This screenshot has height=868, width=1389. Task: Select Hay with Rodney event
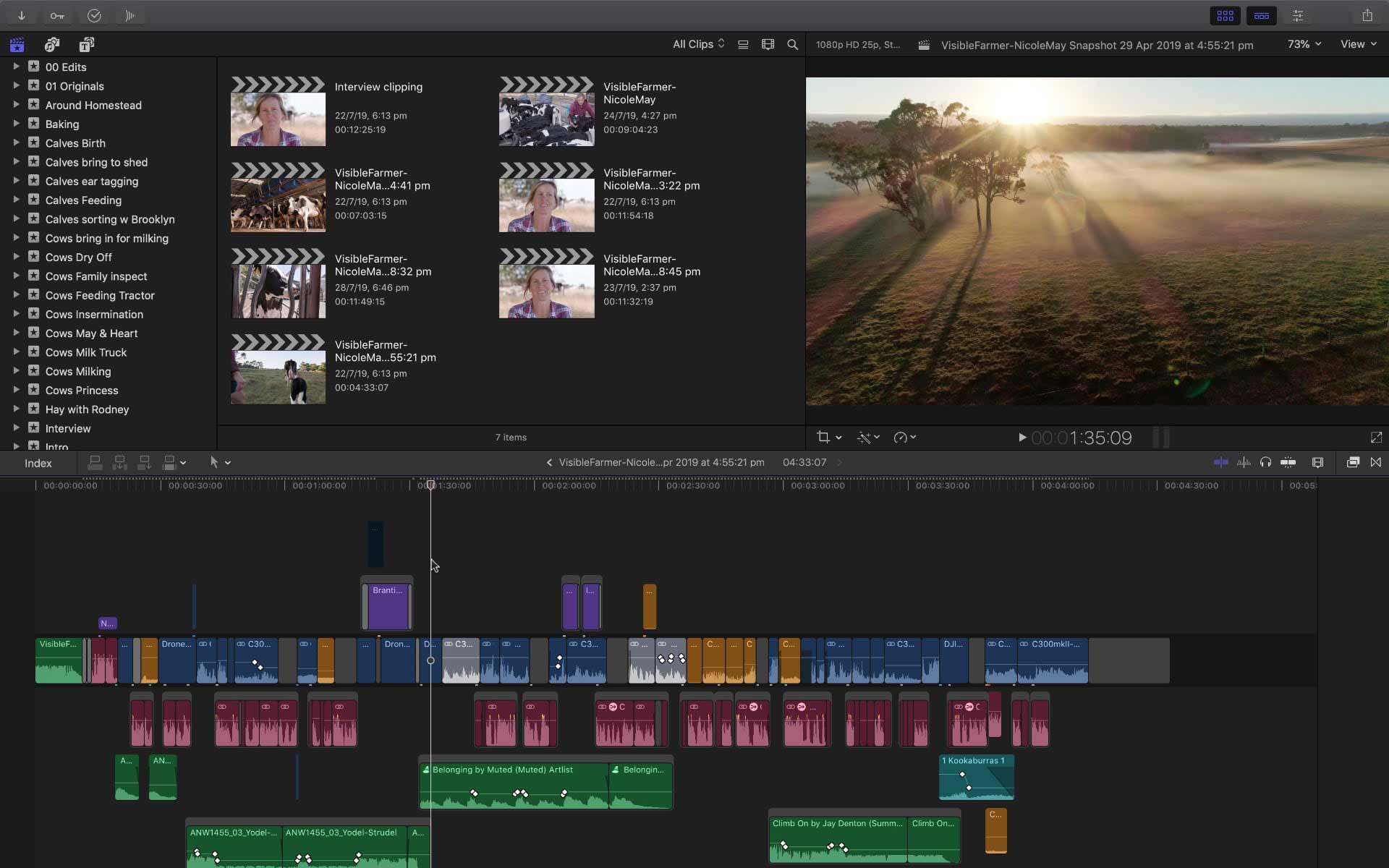(x=87, y=409)
